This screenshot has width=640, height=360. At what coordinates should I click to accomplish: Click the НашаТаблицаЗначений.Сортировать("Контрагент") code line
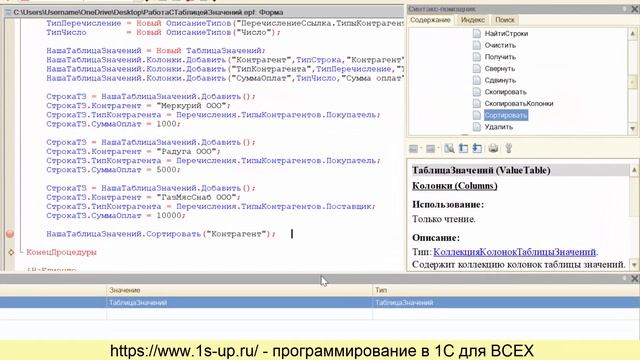(x=161, y=234)
